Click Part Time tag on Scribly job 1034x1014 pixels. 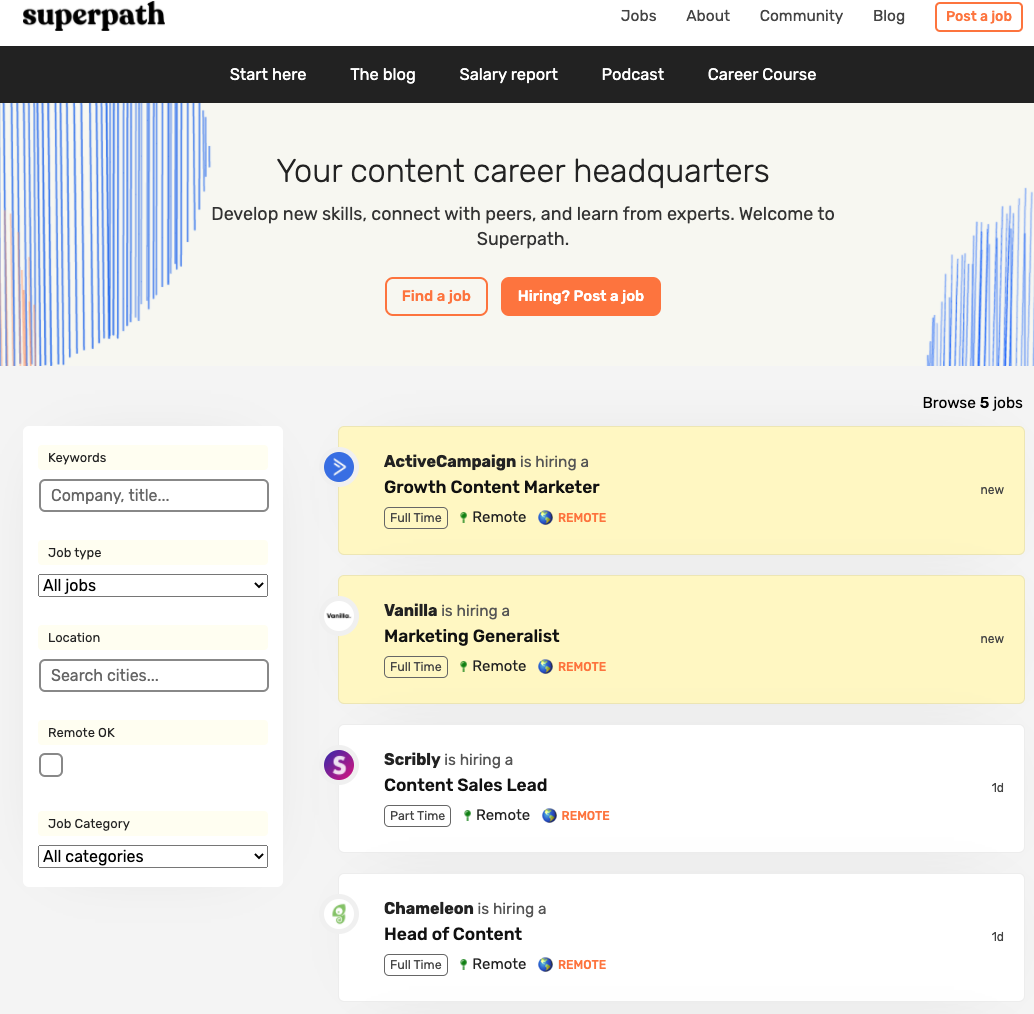417,816
